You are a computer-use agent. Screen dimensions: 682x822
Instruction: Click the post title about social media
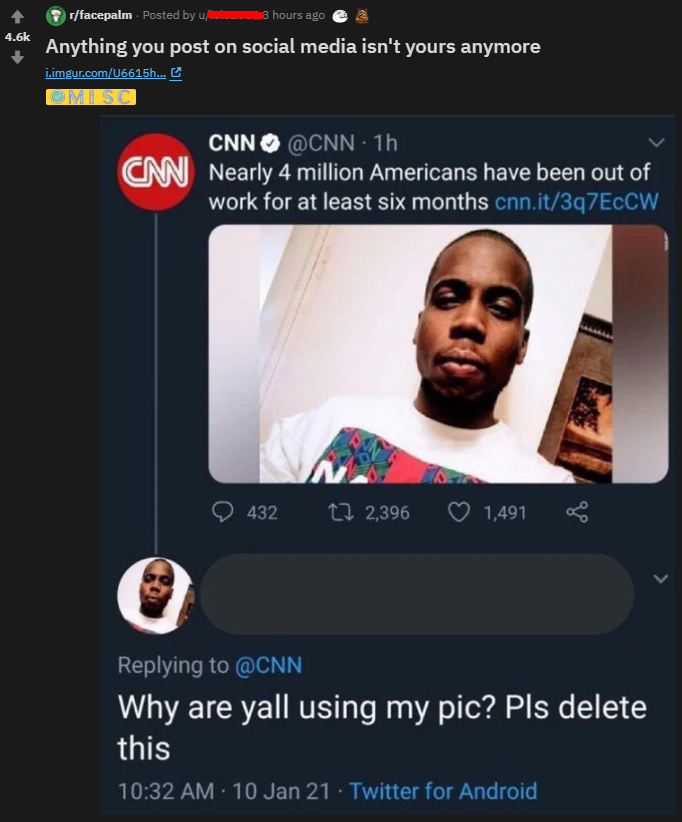tap(293, 46)
